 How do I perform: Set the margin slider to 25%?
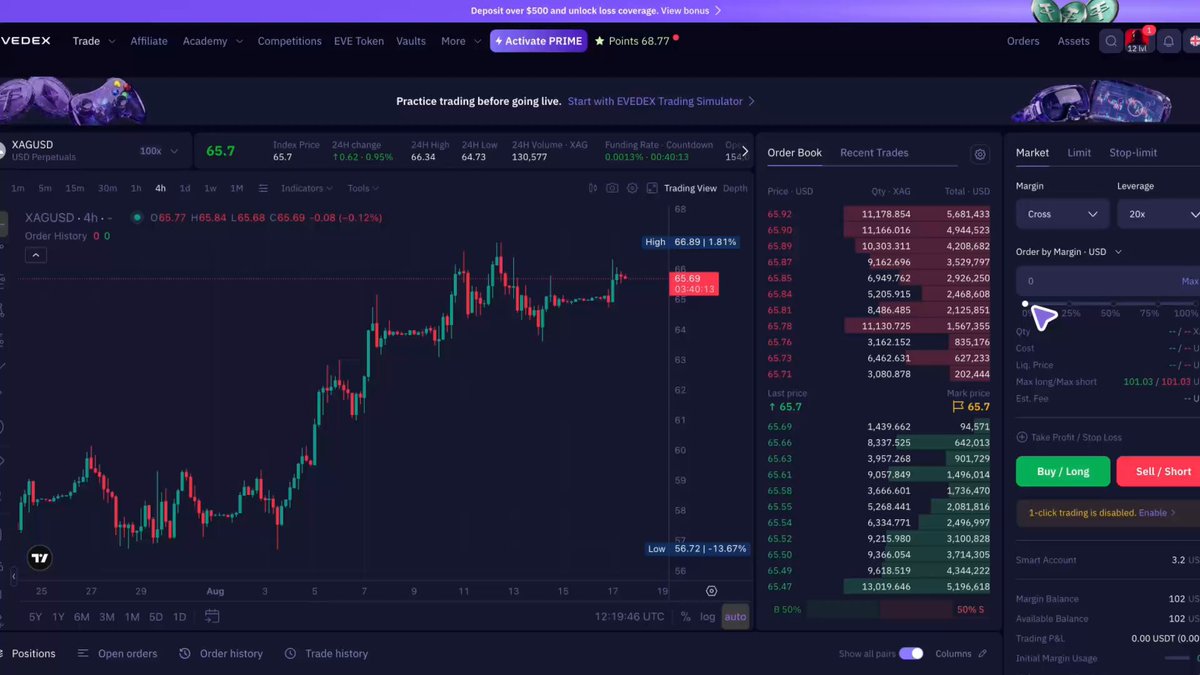pyautogui.click(x=1070, y=304)
